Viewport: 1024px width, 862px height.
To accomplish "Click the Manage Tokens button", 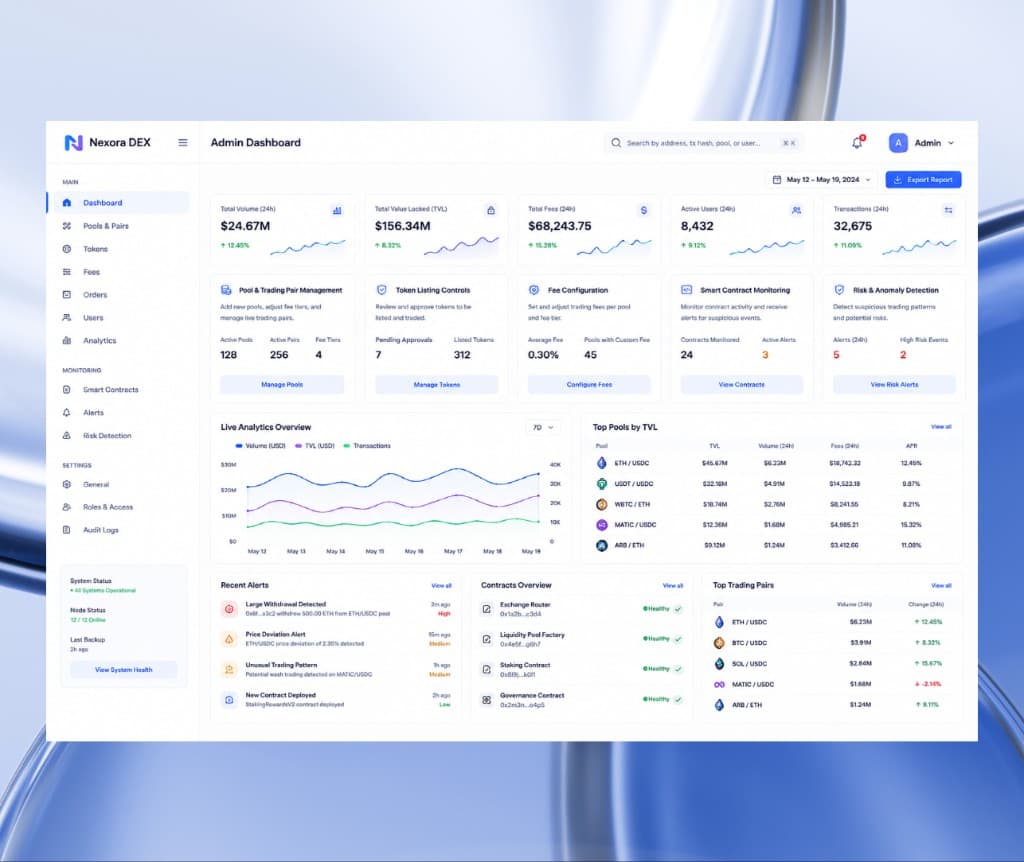I will tap(436, 385).
